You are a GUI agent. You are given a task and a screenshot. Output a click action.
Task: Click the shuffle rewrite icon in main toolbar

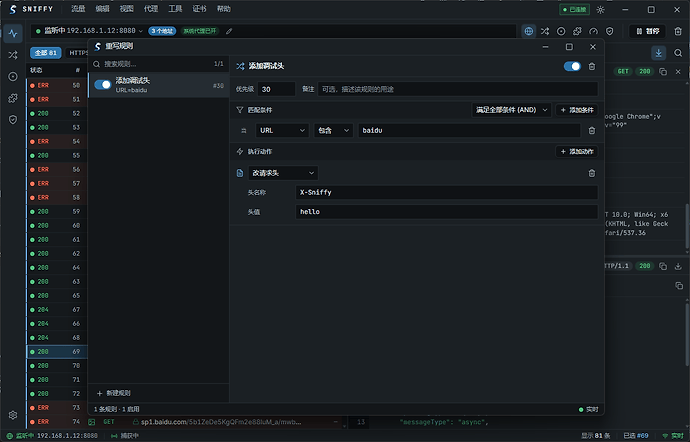(x=545, y=31)
